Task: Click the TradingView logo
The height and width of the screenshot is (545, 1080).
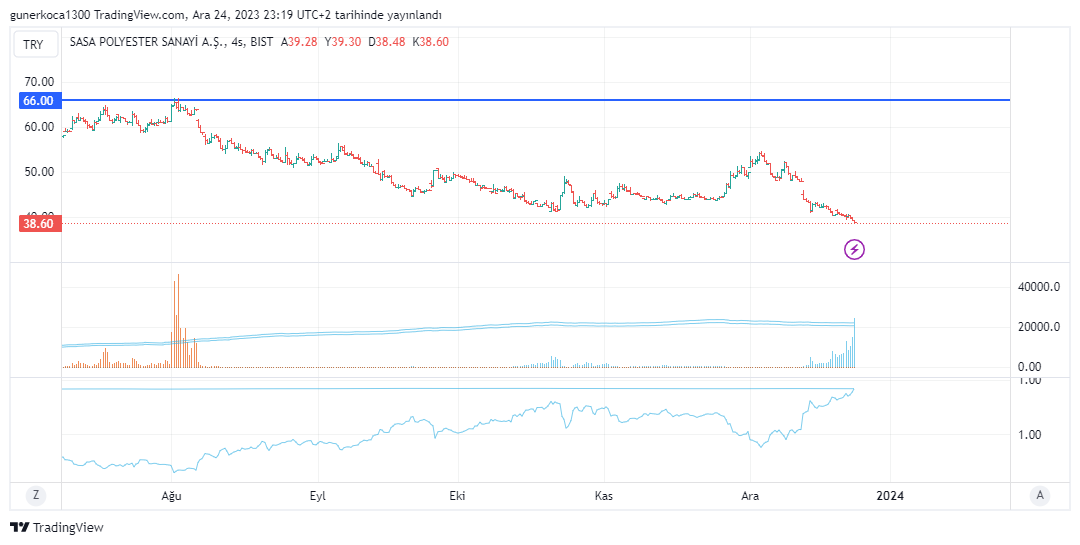Action: 57,527
